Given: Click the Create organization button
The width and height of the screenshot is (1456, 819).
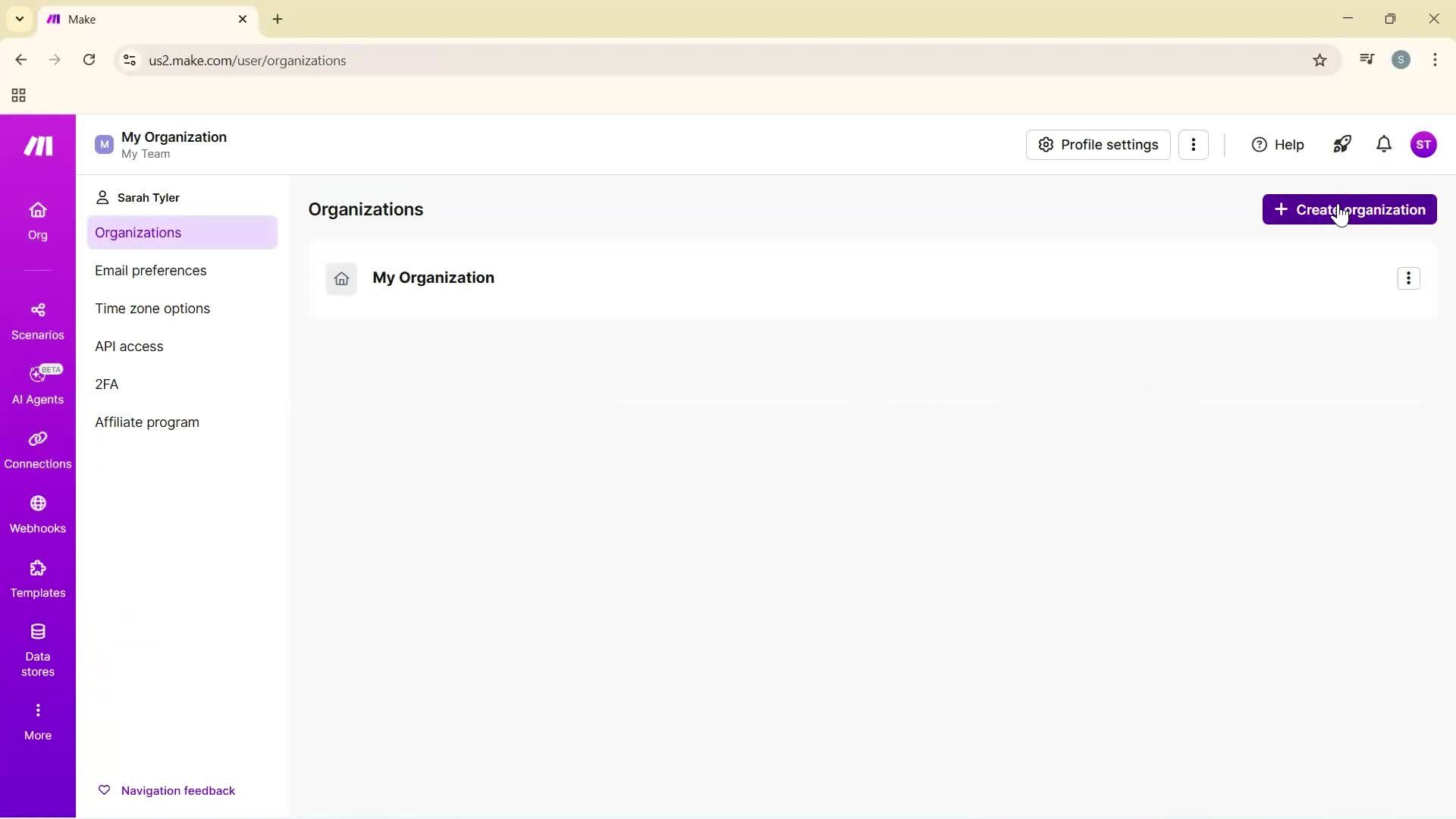Looking at the screenshot, I should [x=1349, y=209].
